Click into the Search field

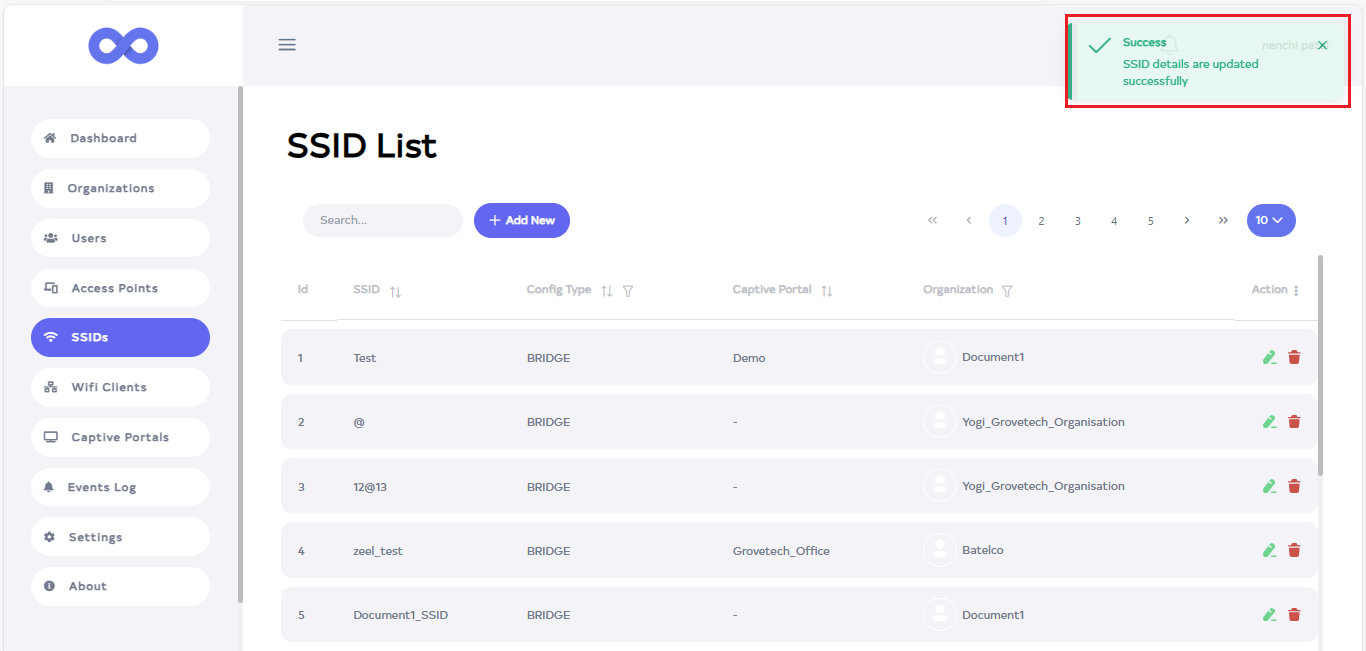click(383, 220)
